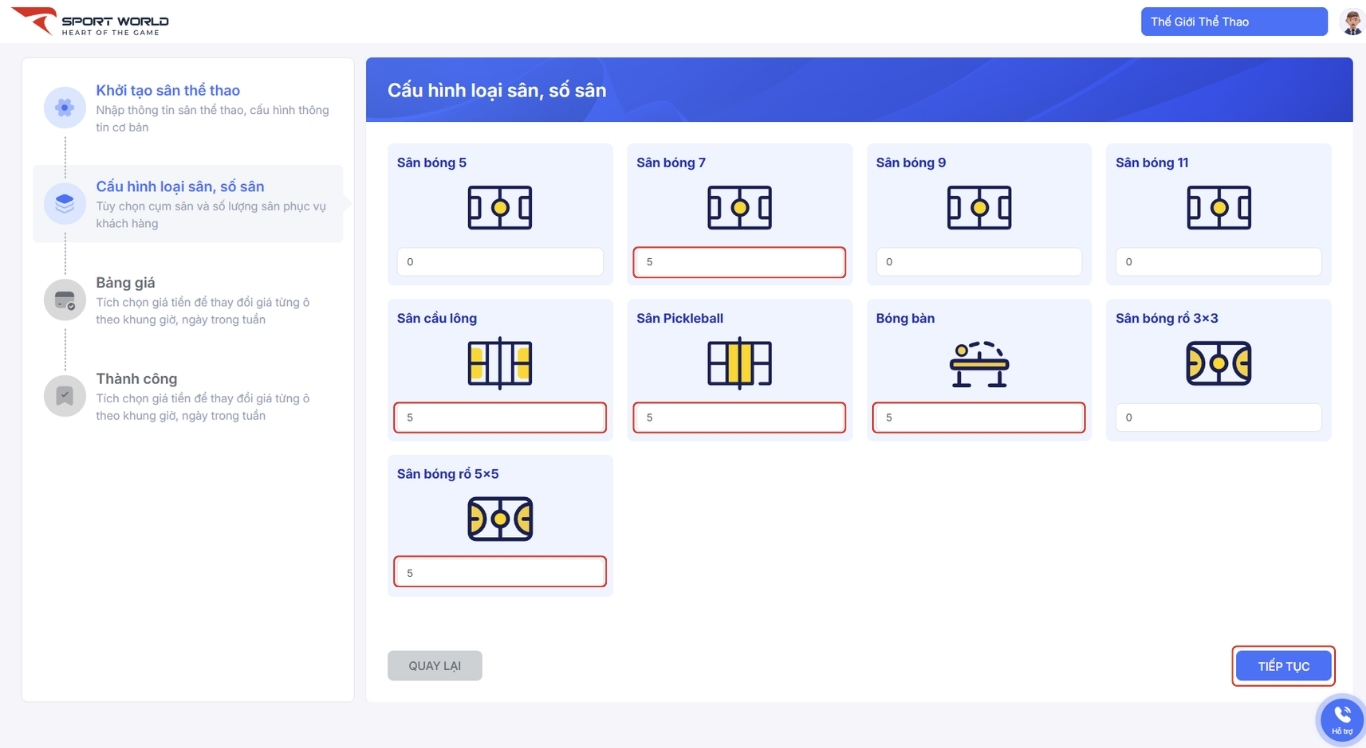Click the Sân bóng 11 quantity input
Viewport: 1366px width, 748px height.
(x=1218, y=262)
